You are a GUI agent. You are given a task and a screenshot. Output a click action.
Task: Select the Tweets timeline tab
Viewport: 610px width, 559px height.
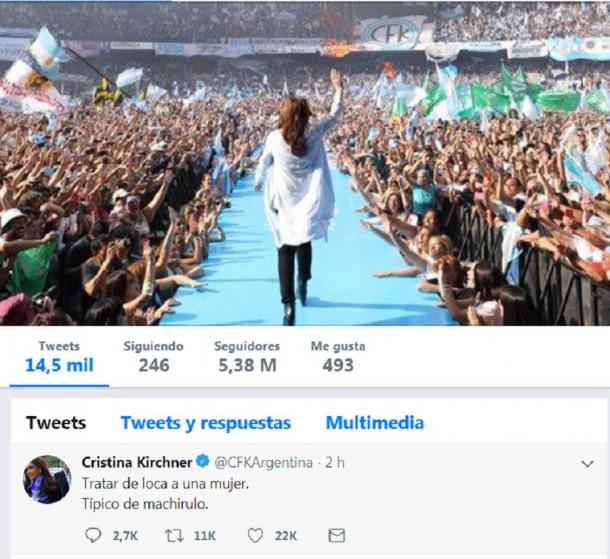click(x=56, y=423)
